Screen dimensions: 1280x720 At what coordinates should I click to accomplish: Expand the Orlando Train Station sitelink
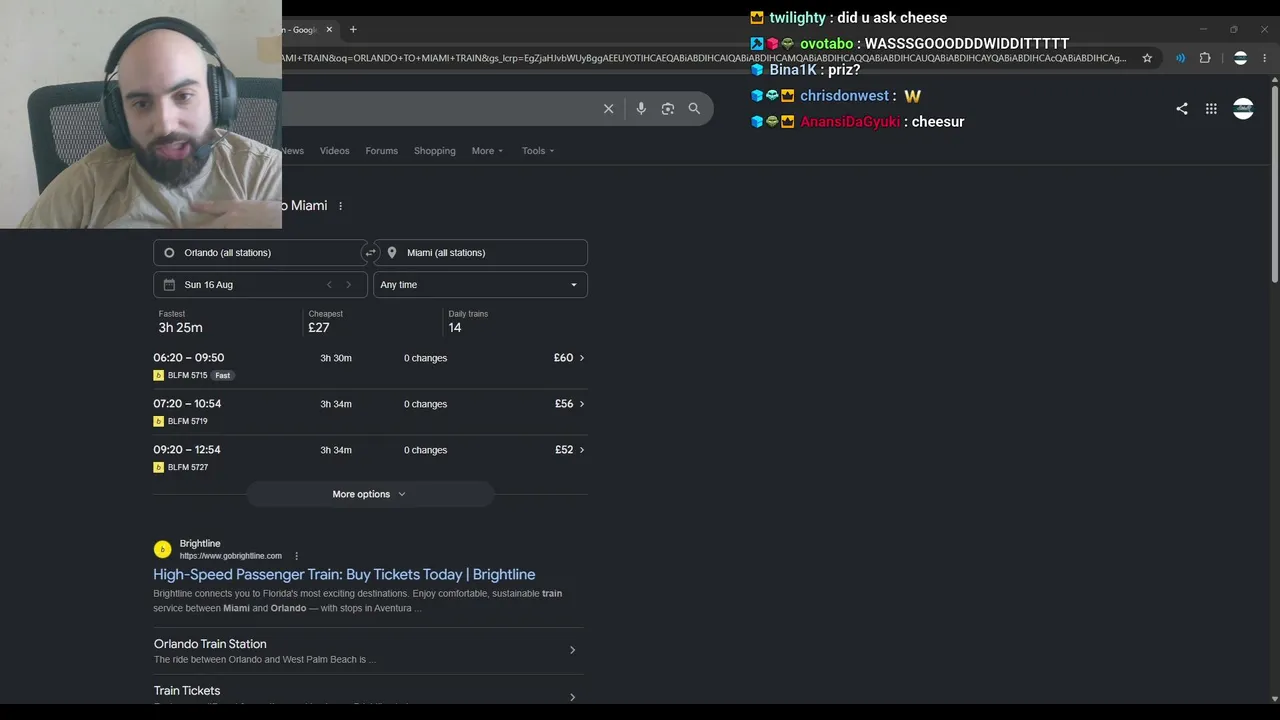[572, 650]
